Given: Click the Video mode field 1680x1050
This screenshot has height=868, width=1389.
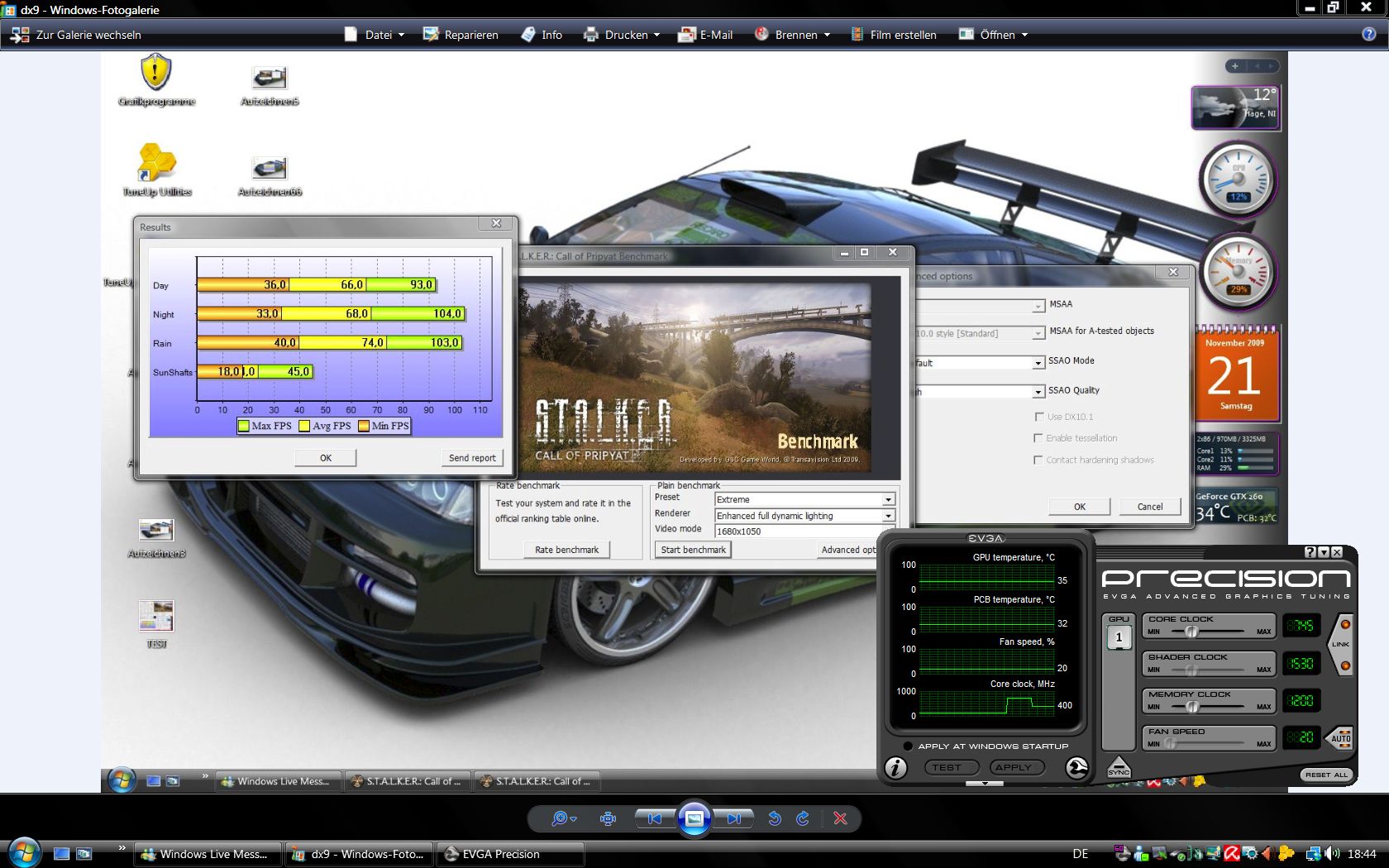Looking at the screenshot, I should [804, 532].
